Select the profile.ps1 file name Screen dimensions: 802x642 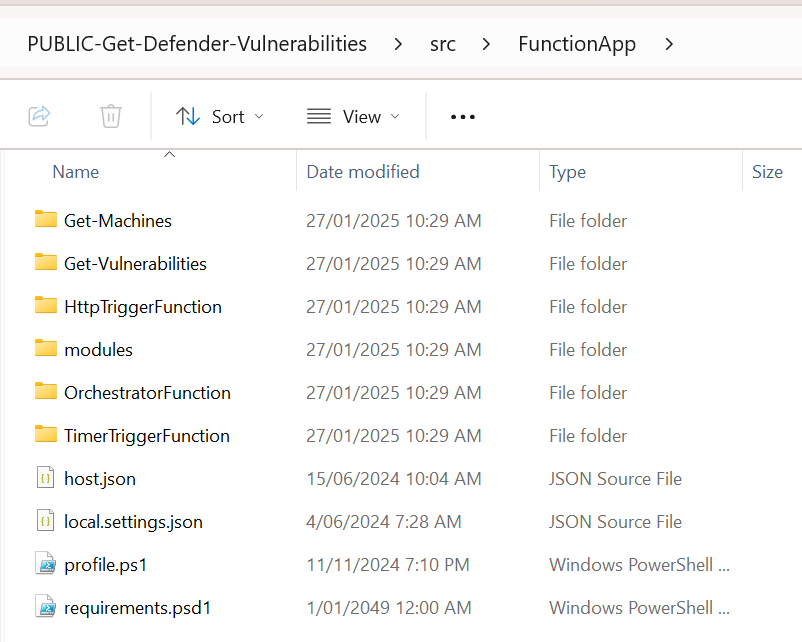pyautogui.click(x=105, y=565)
